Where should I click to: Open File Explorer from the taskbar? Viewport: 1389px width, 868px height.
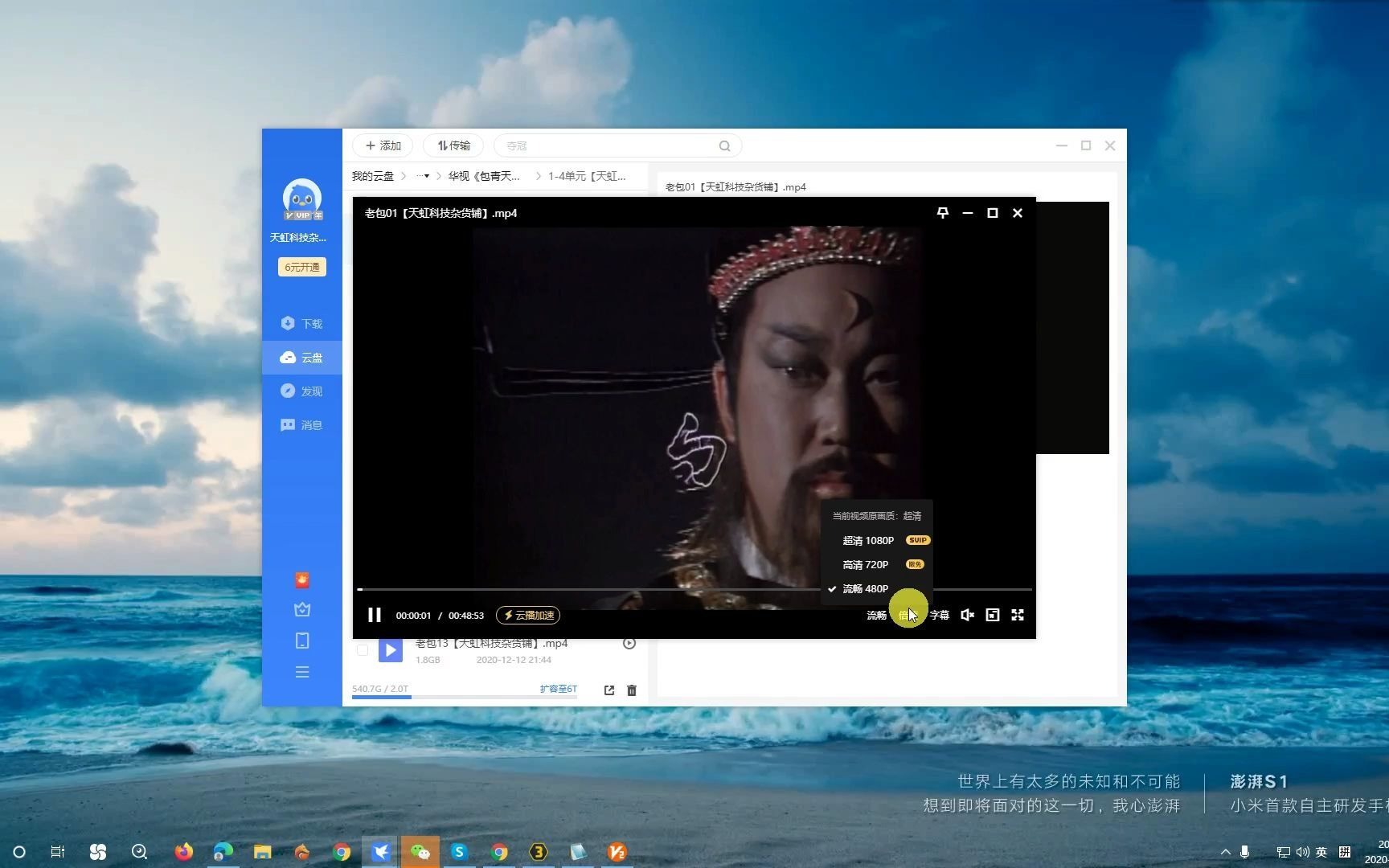pyautogui.click(x=263, y=852)
